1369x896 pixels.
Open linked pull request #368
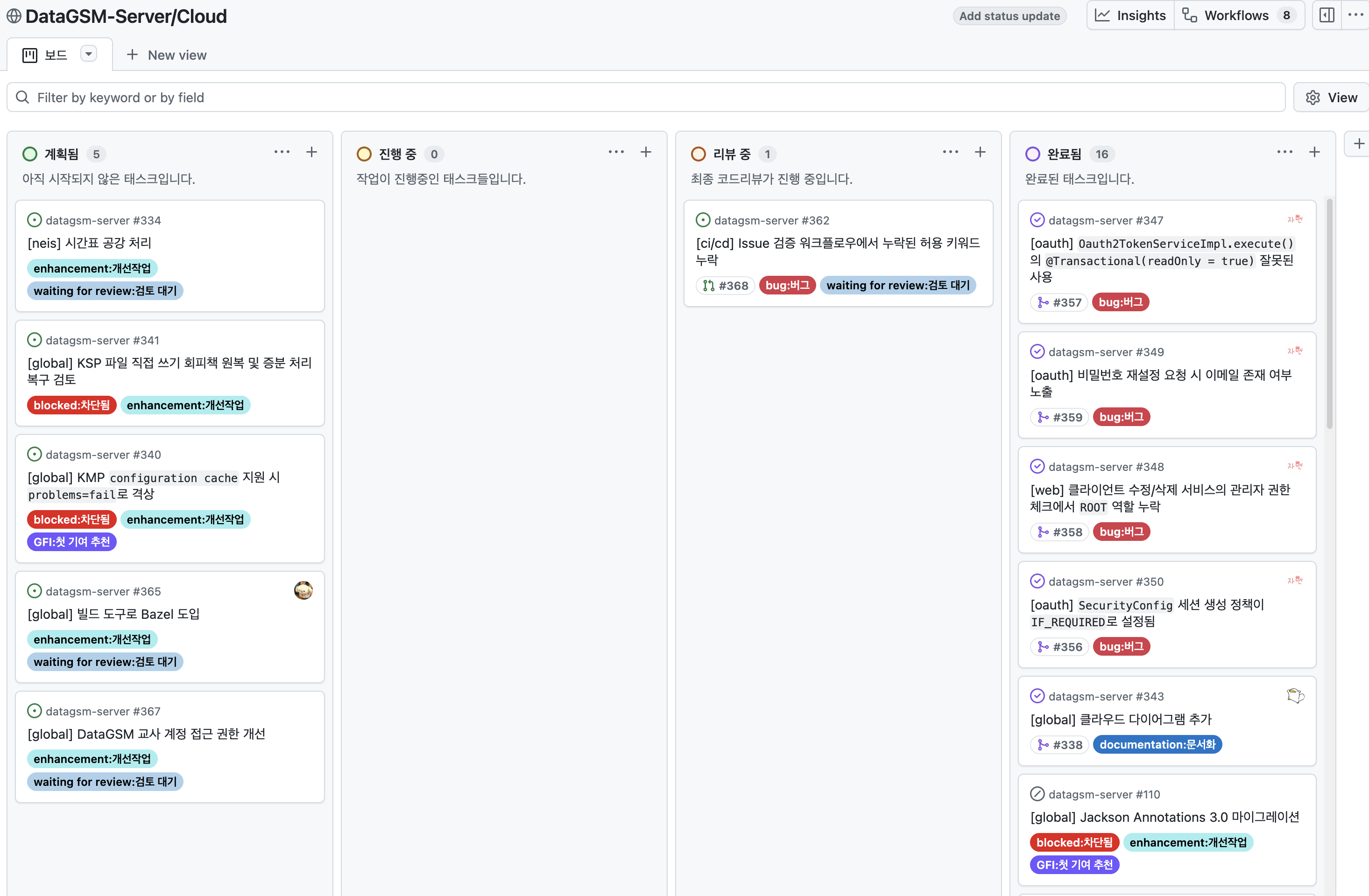point(725,286)
